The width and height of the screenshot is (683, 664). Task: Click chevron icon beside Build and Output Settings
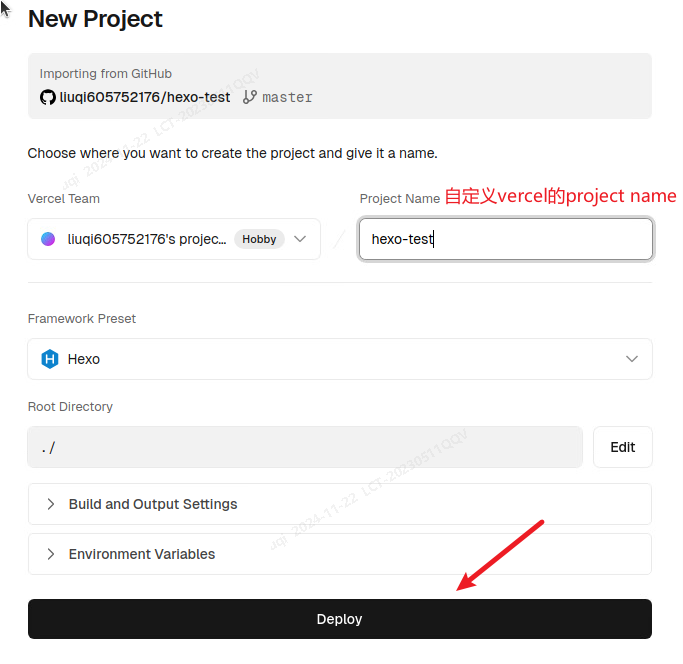tap(51, 504)
